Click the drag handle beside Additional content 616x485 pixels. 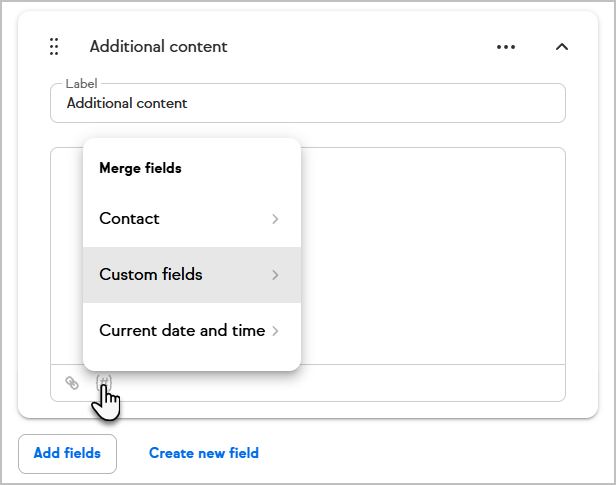click(54, 47)
